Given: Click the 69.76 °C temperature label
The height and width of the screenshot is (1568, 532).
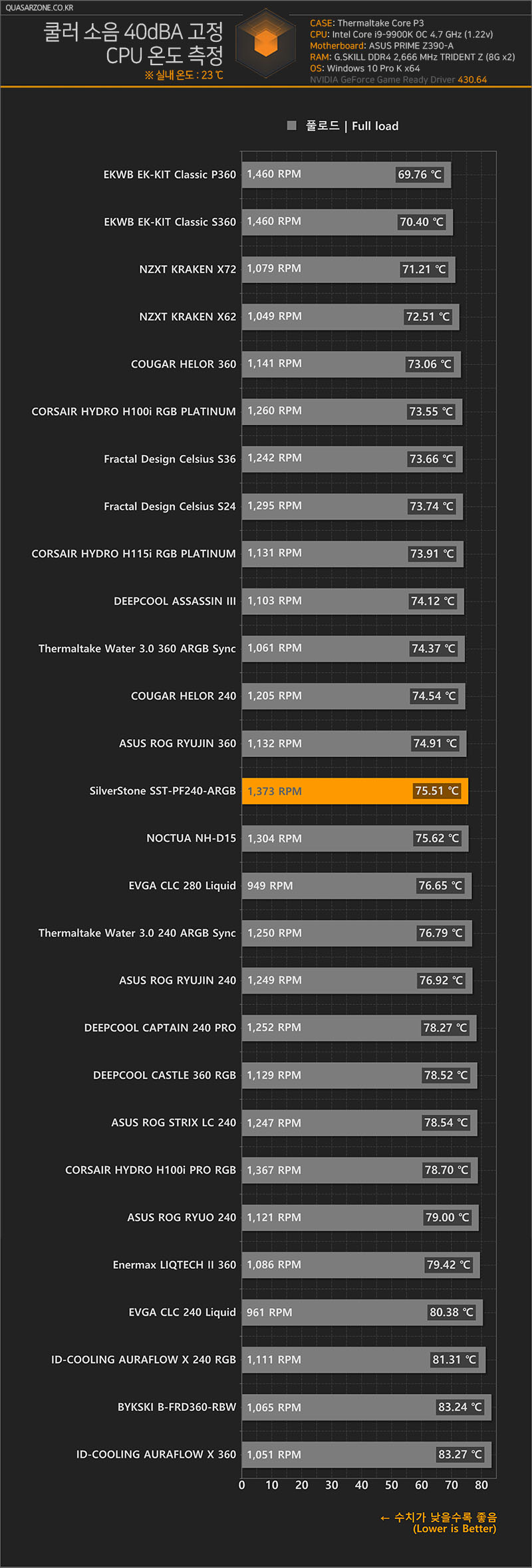Looking at the screenshot, I should (x=420, y=175).
